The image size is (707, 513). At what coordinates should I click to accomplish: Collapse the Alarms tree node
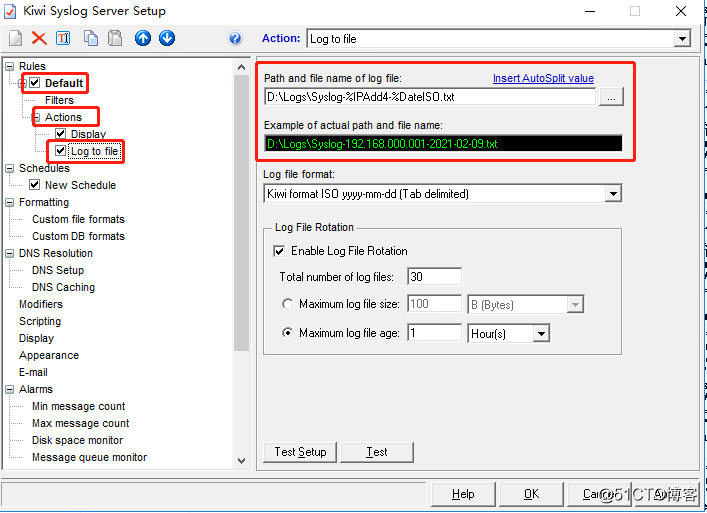point(9,389)
